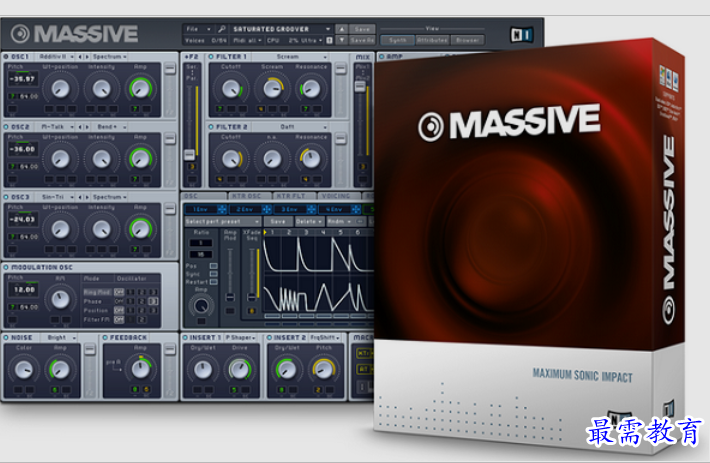Click Feedback Amp knob

tap(140, 370)
